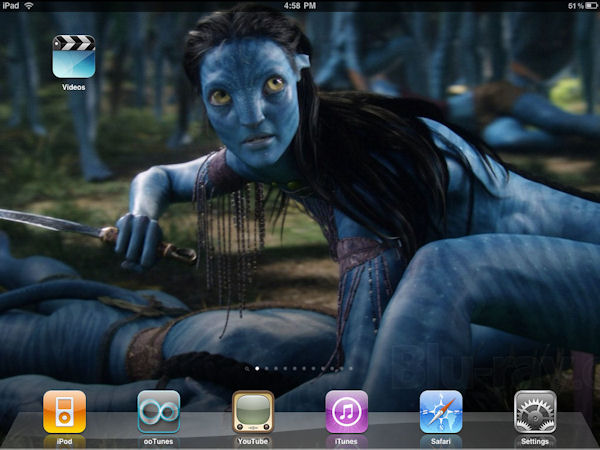The image size is (600, 450).
Task: Open the Settings app
Action: 535,412
